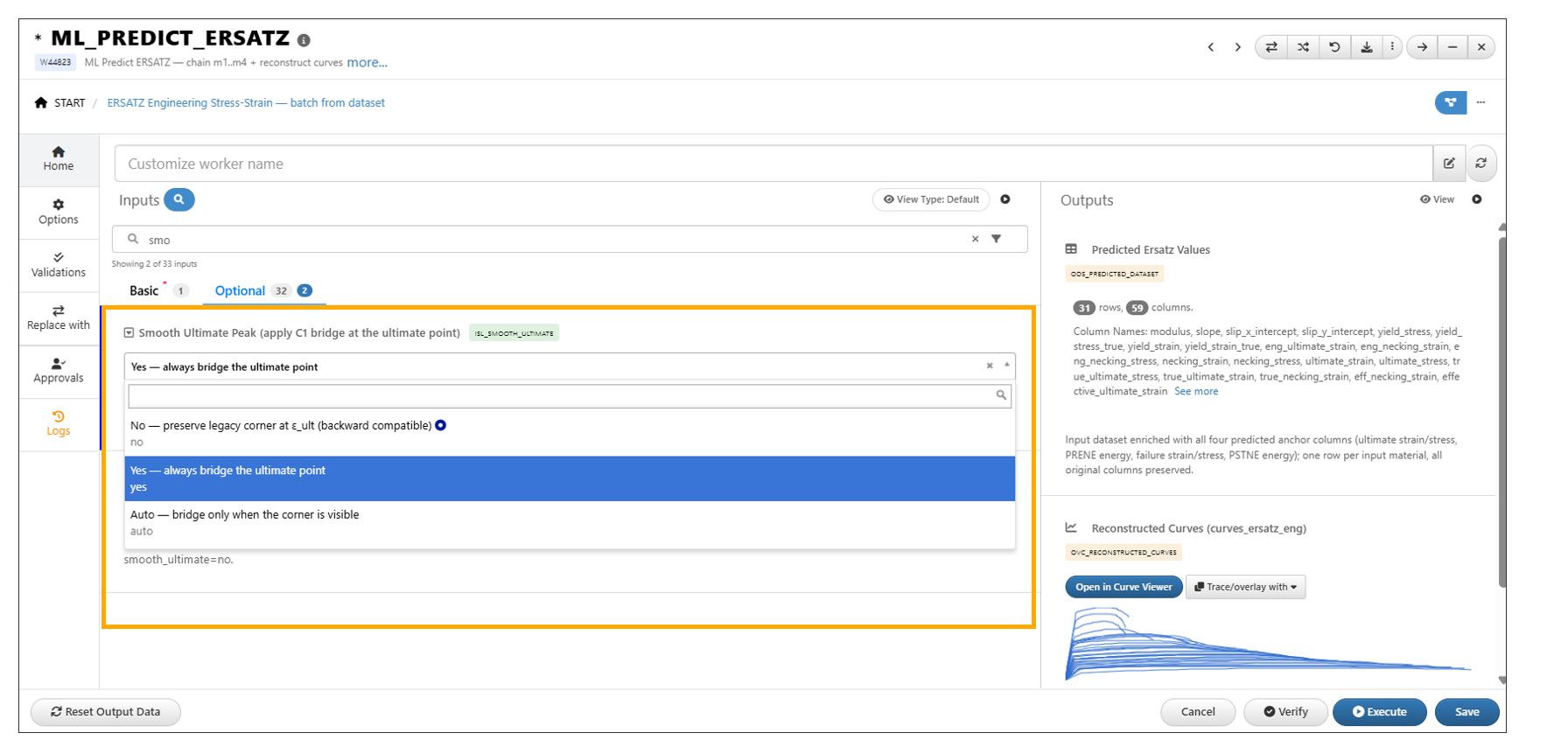Screen dimensions: 1568x754
Task: Click the blue workflow icon near breadcrumb
Action: [1451, 102]
